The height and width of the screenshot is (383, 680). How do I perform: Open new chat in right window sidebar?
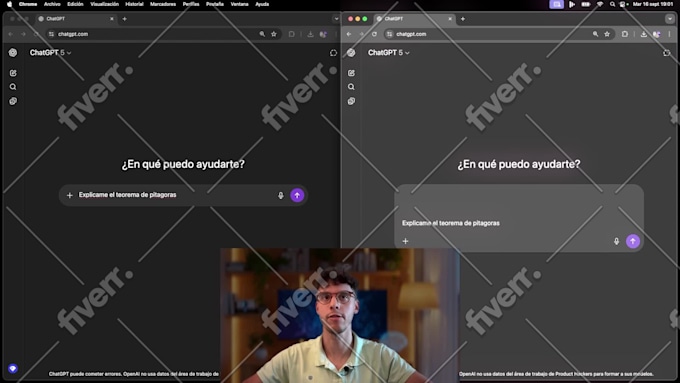(351, 73)
